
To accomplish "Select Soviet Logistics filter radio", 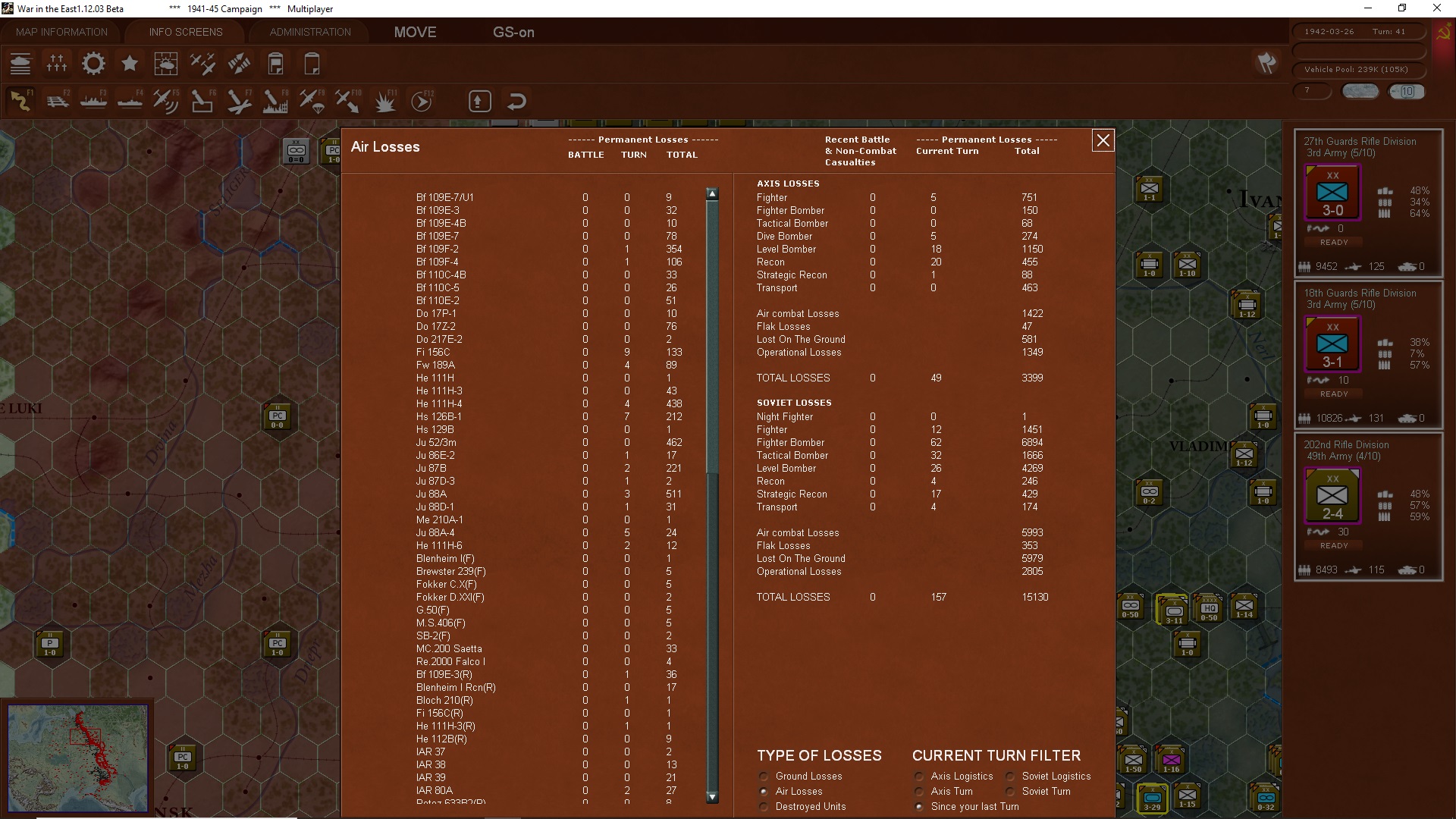I will point(1010,777).
